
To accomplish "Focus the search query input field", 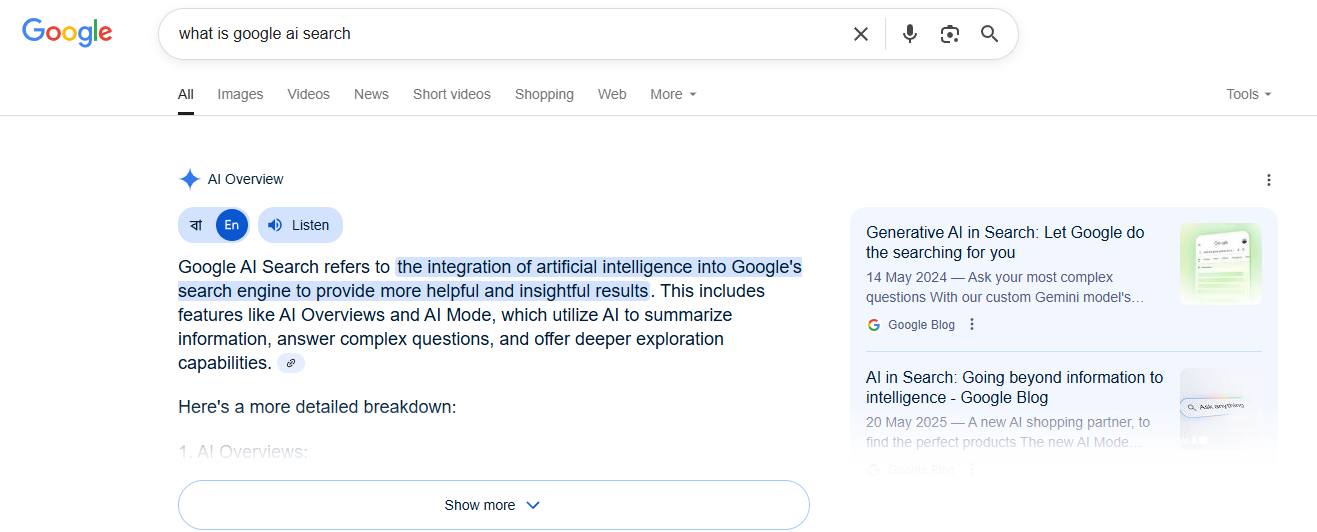I will click(500, 34).
